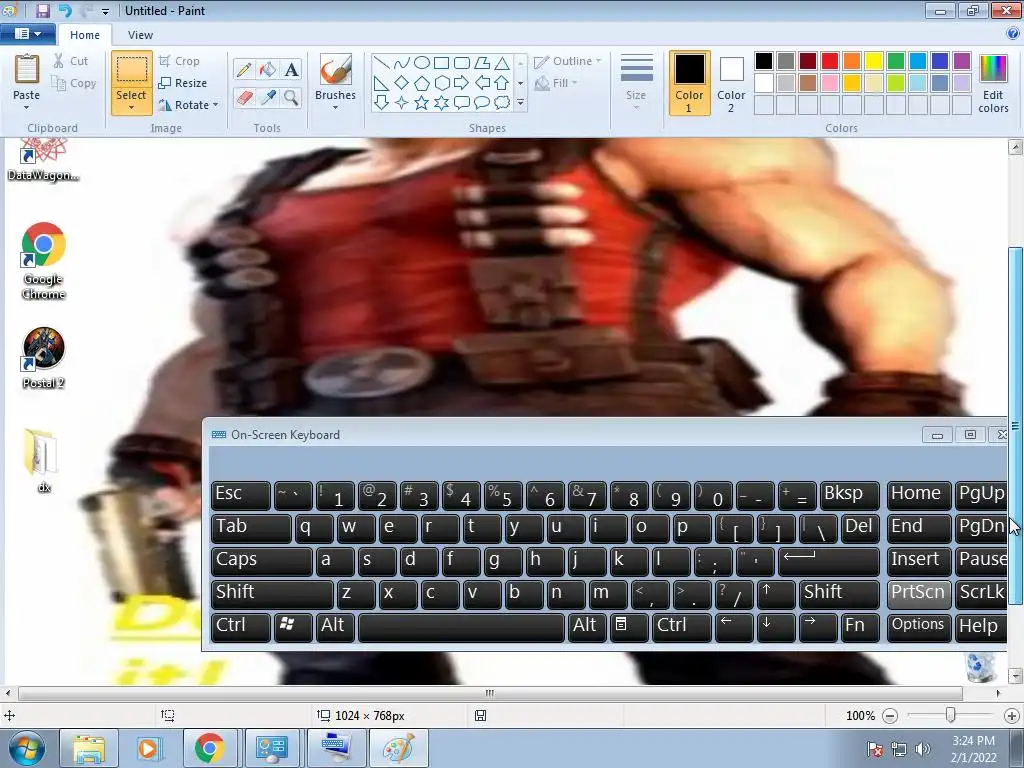
Task: Click the Copy button
Action: click(74, 83)
